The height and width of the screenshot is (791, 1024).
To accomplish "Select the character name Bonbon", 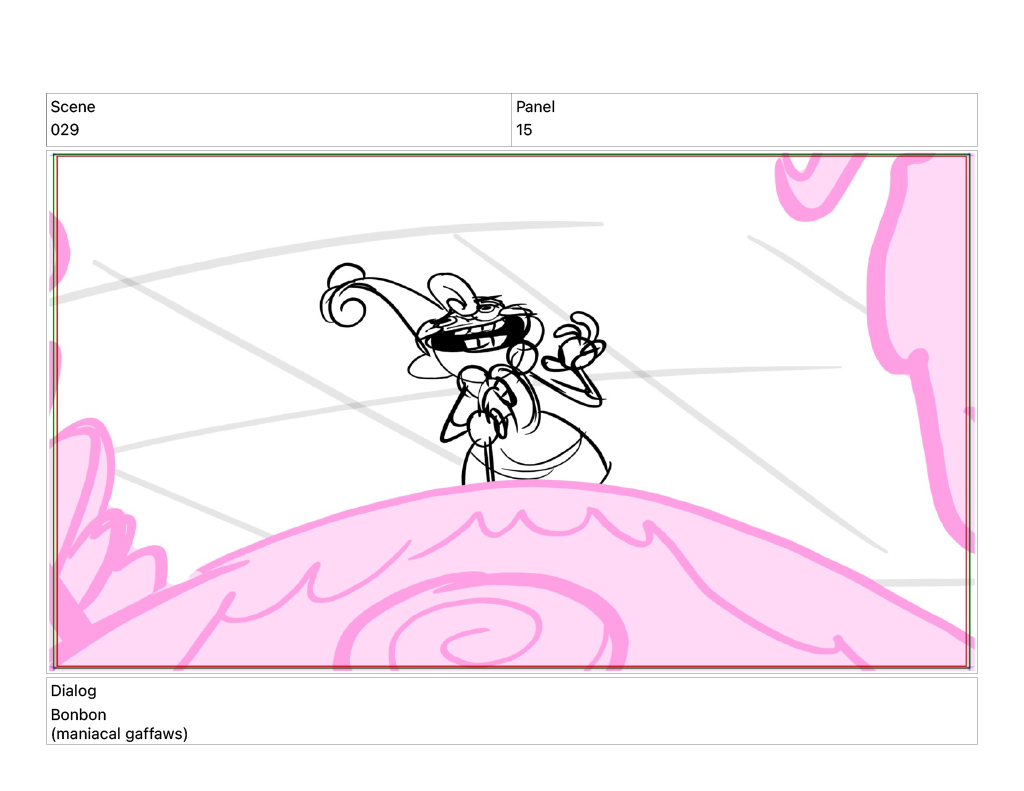I will 78,715.
